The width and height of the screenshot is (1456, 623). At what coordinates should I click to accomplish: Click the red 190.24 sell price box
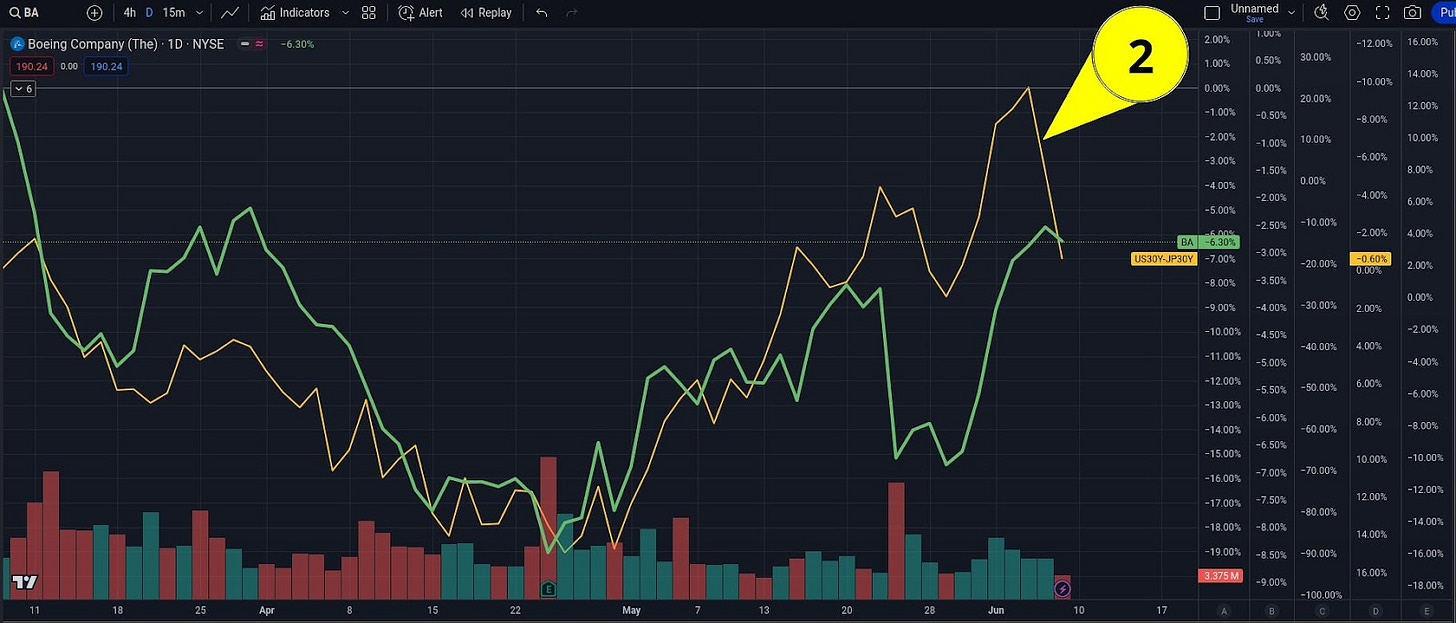[x=32, y=66]
